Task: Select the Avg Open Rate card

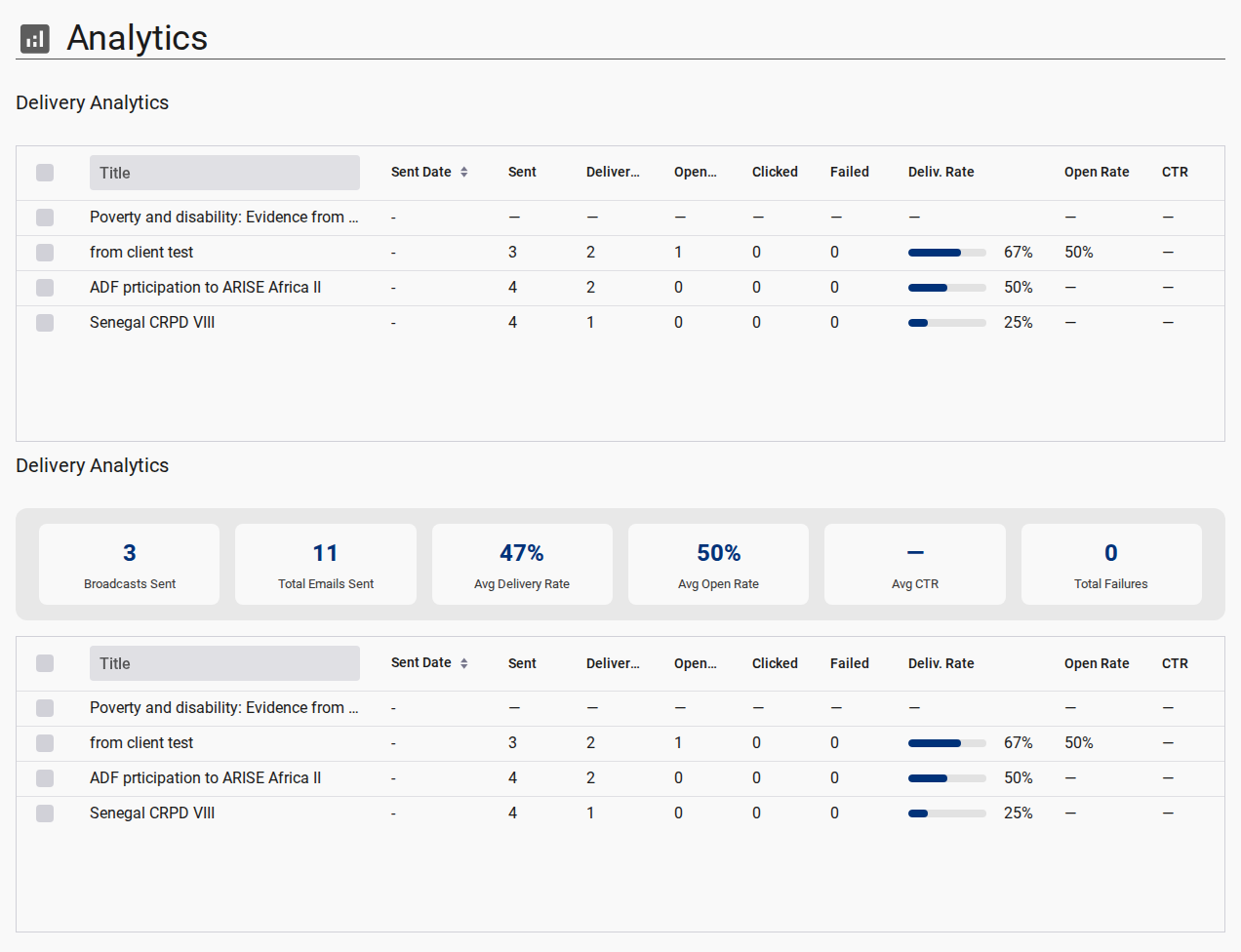Action: (x=718, y=565)
